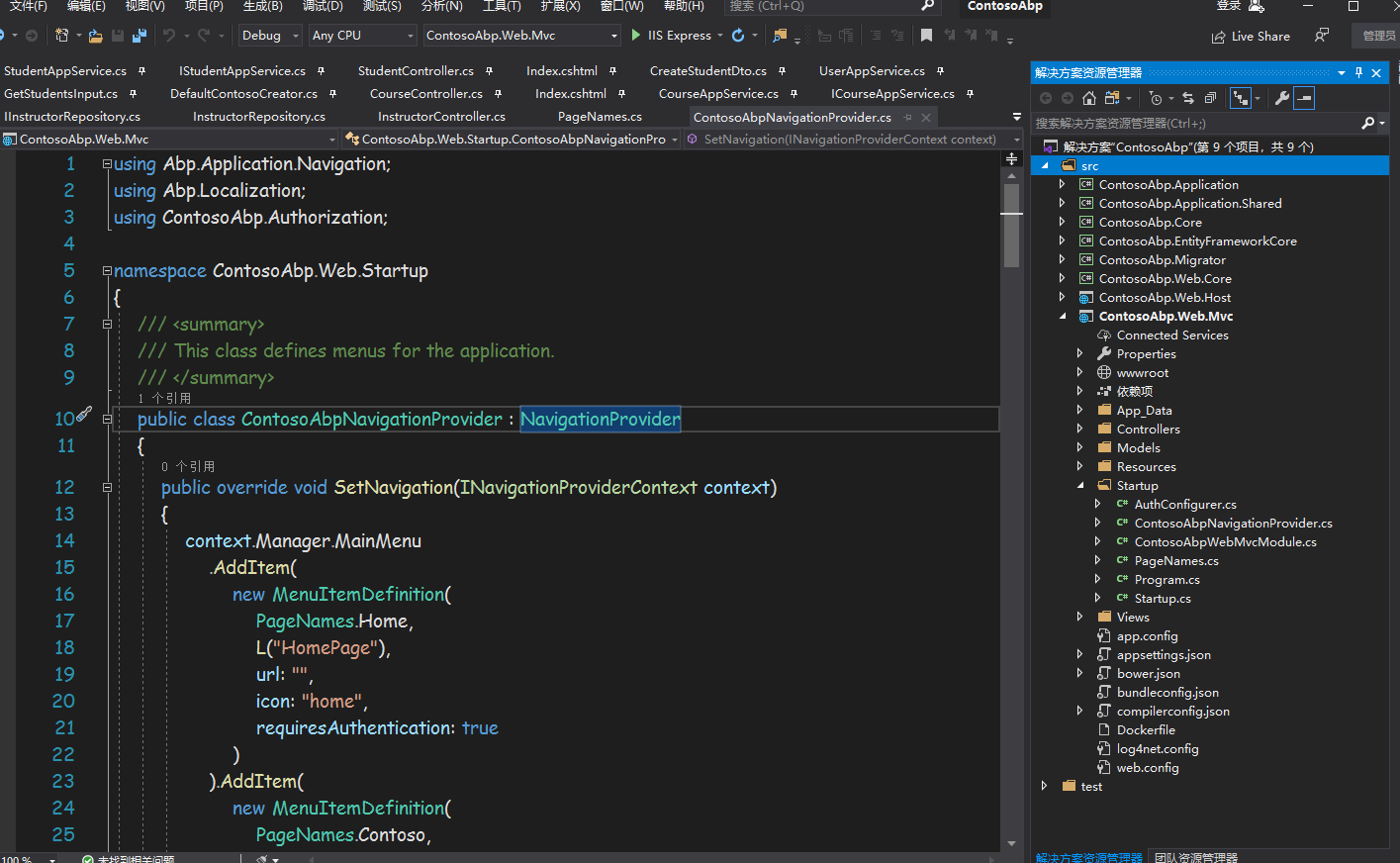1400x863 pixels.
Task: Open the 调试(D) menu
Action: tap(323, 6)
